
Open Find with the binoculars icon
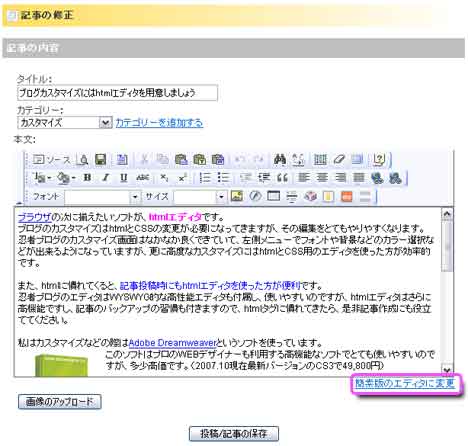tap(280, 160)
